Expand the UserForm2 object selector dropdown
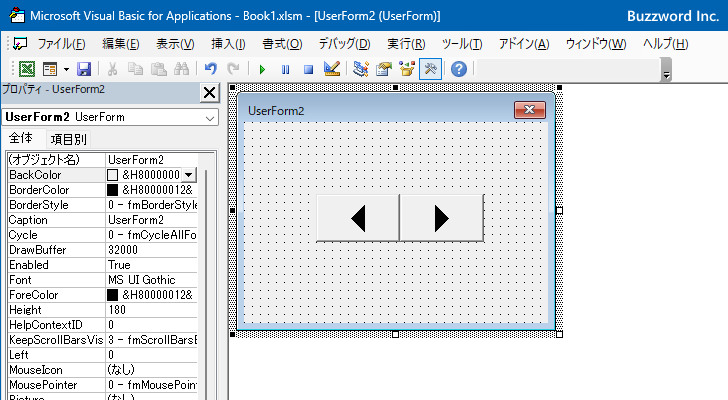 coord(210,118)
